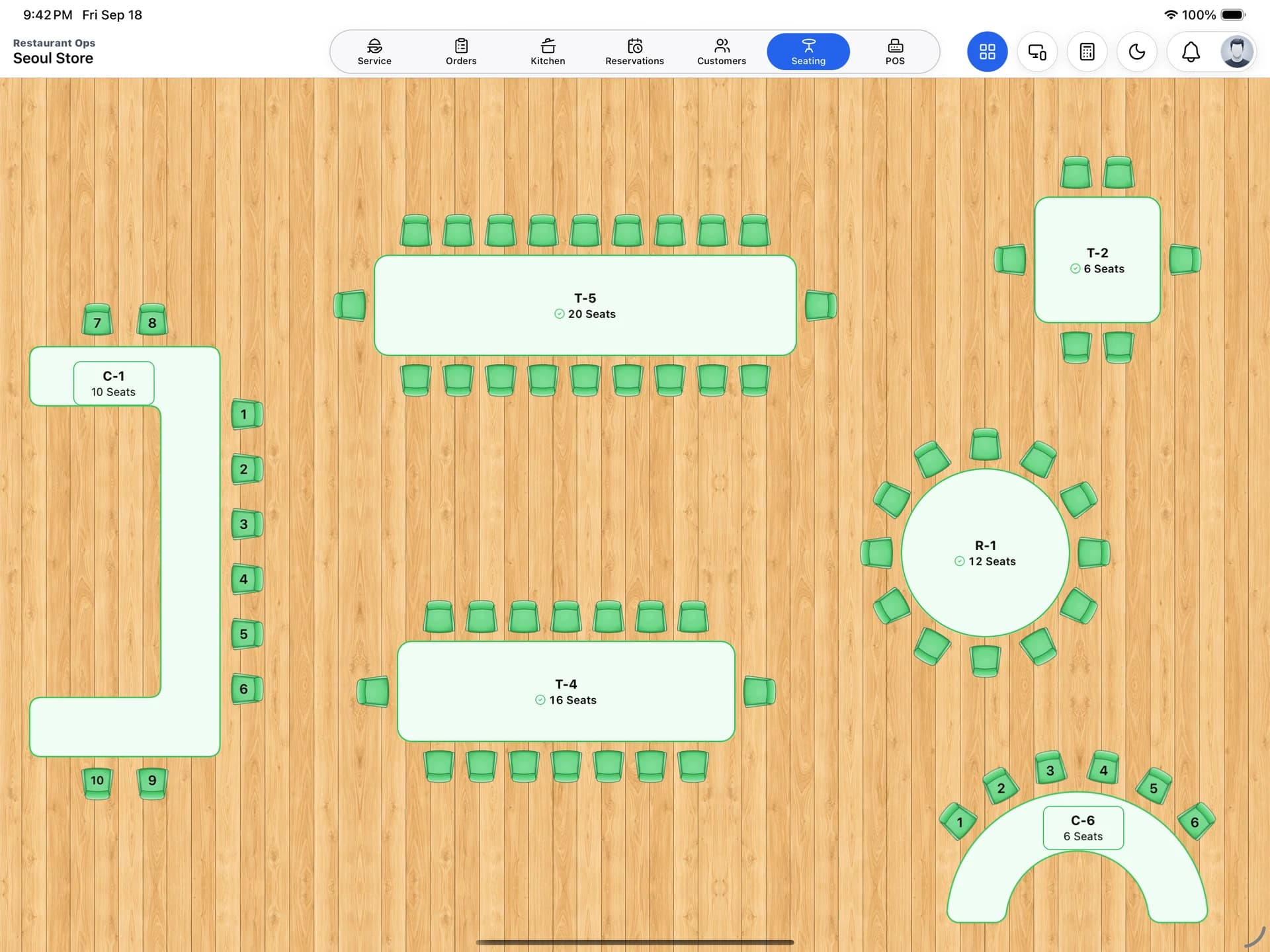Open the calculator icon
The height and width of the screenshot is (952, 1270).
coord(1087,52)
